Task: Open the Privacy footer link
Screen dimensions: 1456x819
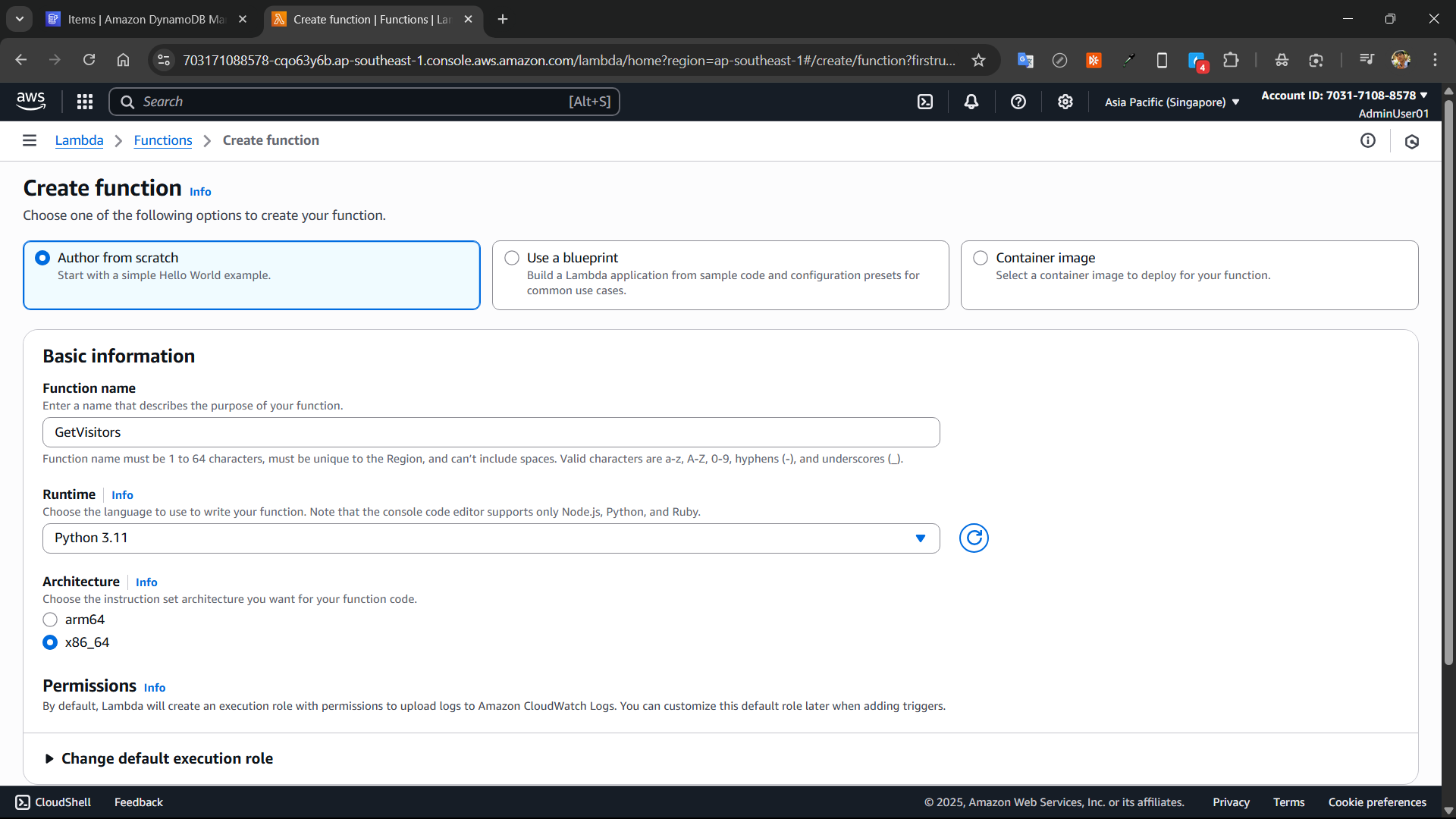Action: pyautogui.click(x=1231, y=802)
